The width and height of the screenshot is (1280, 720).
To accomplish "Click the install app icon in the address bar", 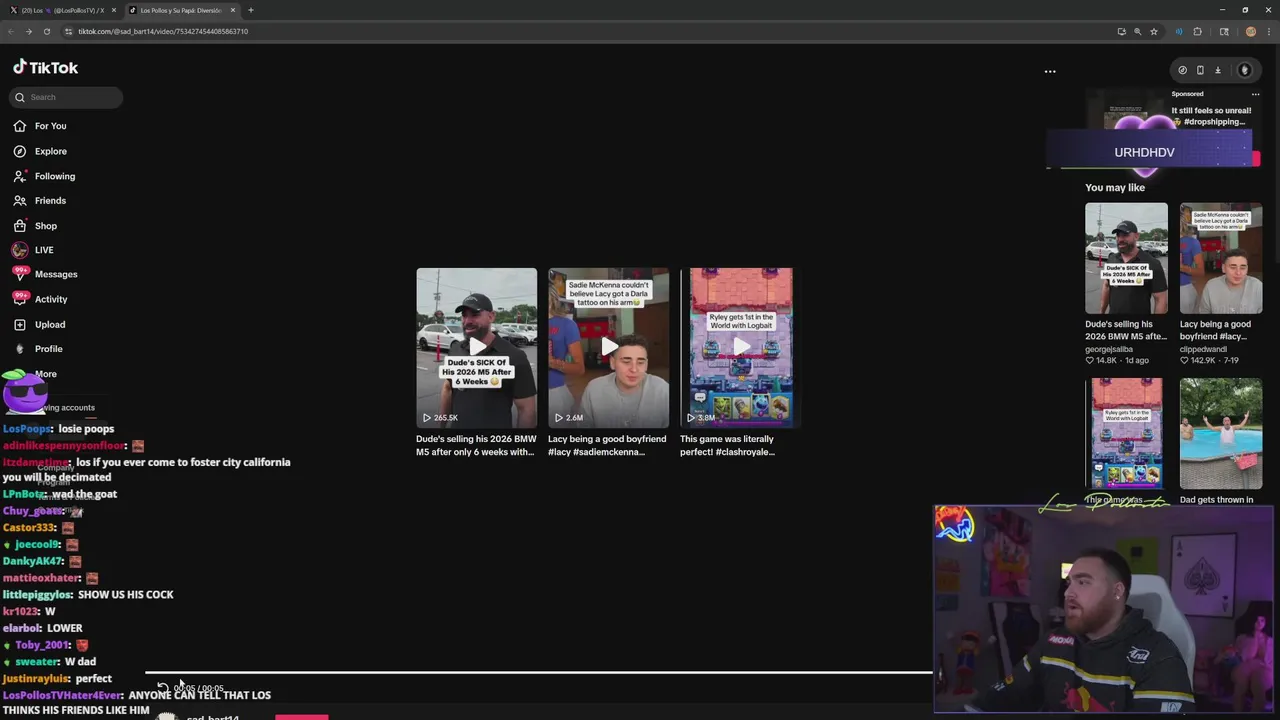I will click(1121, 31).
